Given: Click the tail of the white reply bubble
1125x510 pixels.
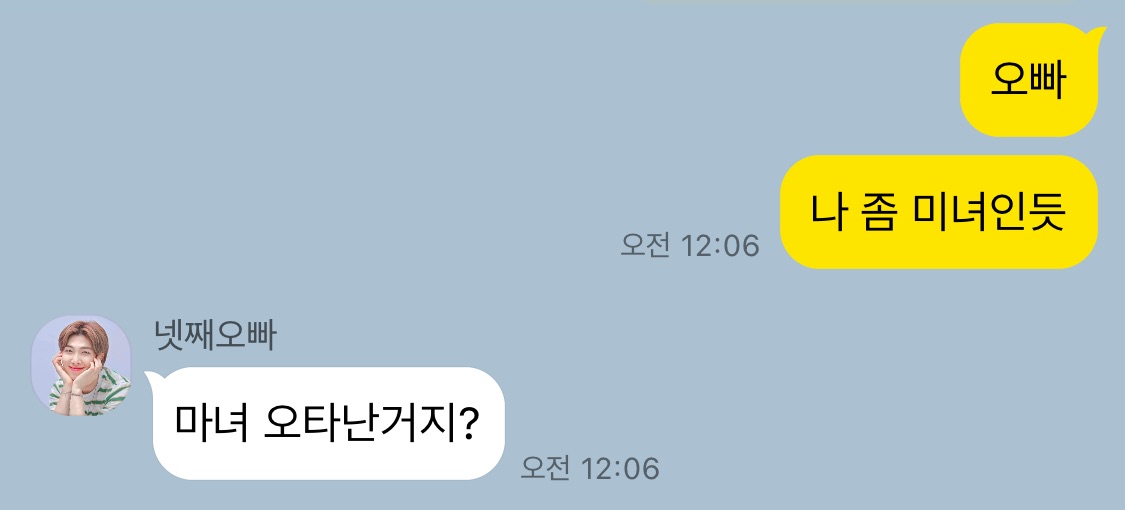Looking at the screenshot, I should [153, 377].
